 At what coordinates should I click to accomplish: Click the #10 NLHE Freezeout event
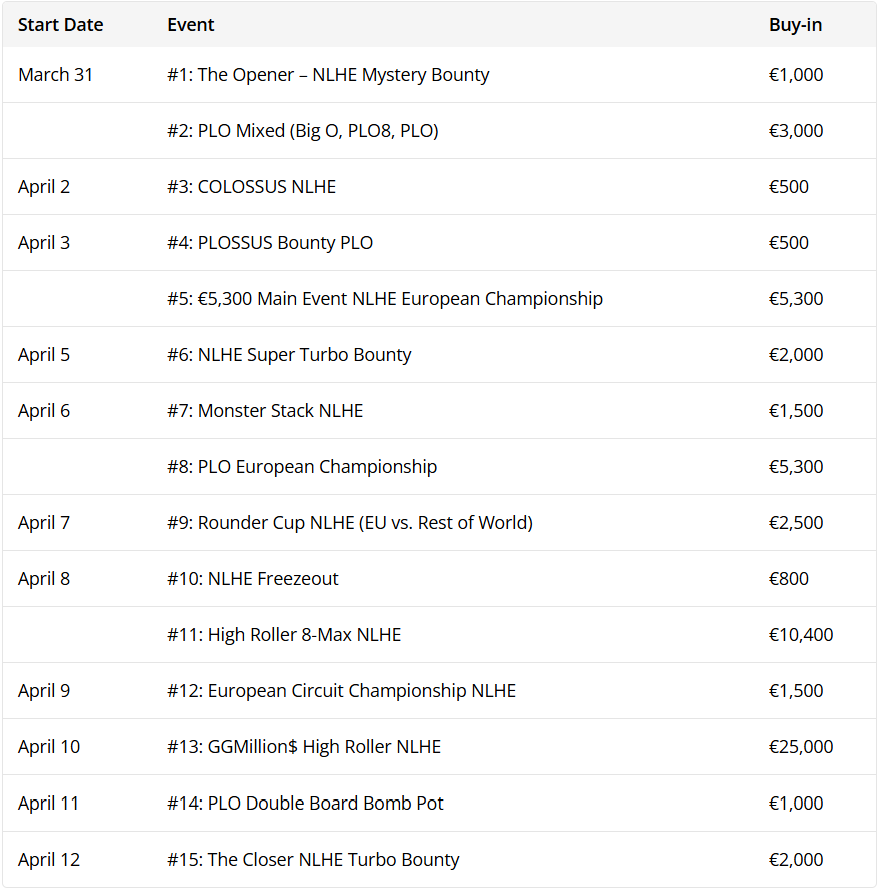click(x=253, y=579)
